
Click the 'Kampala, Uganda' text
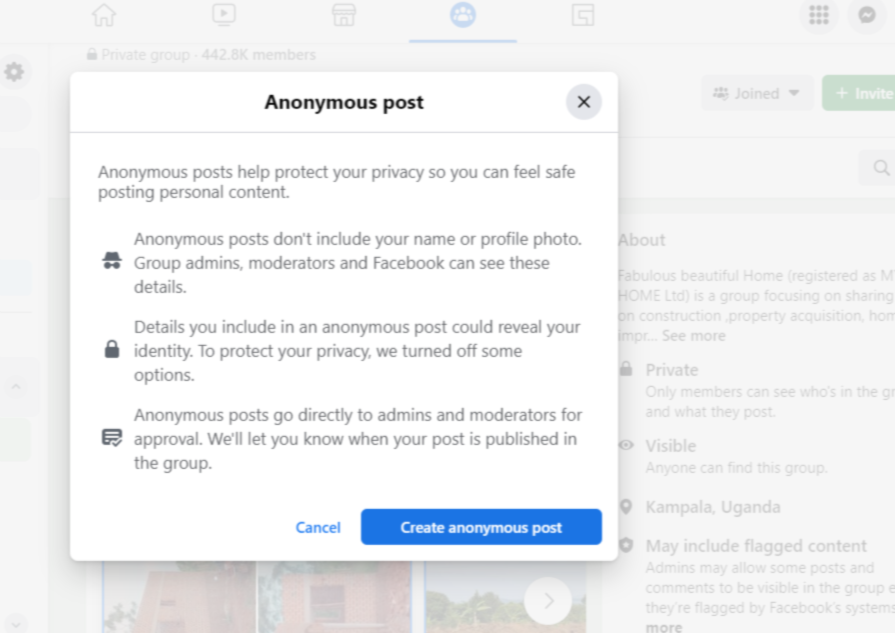point(713,507)
